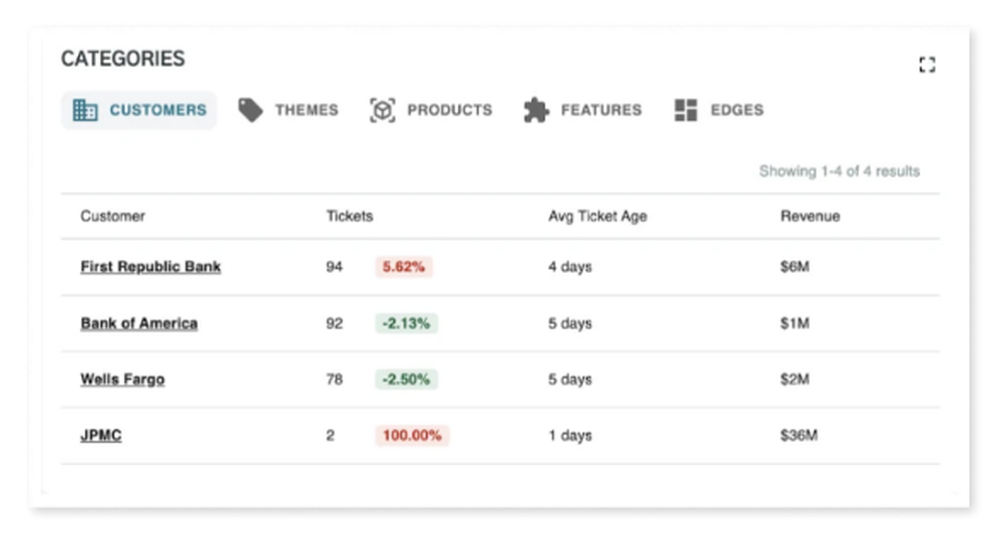
Task: Click JPMC ticket count 2
Action: click(330, 435)
